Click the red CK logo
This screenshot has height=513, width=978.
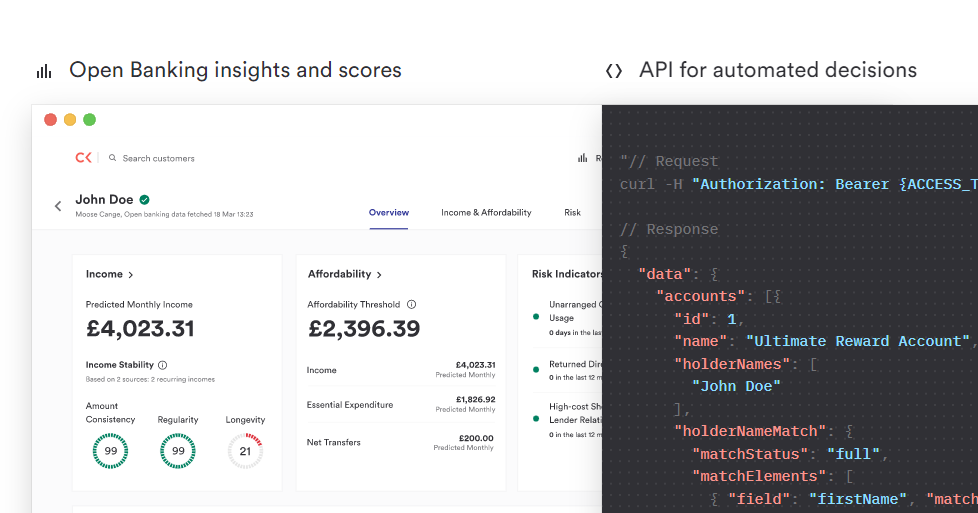coord(84,158)
